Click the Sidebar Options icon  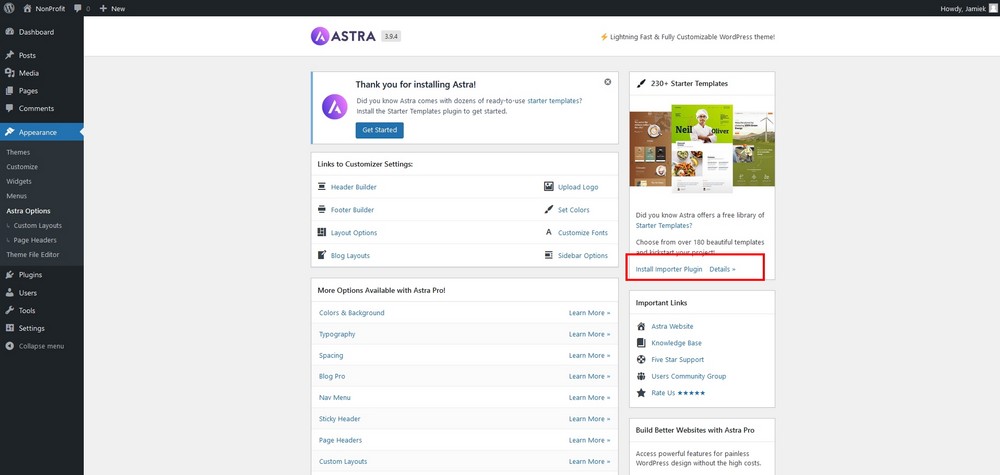[x=548, y=255]
